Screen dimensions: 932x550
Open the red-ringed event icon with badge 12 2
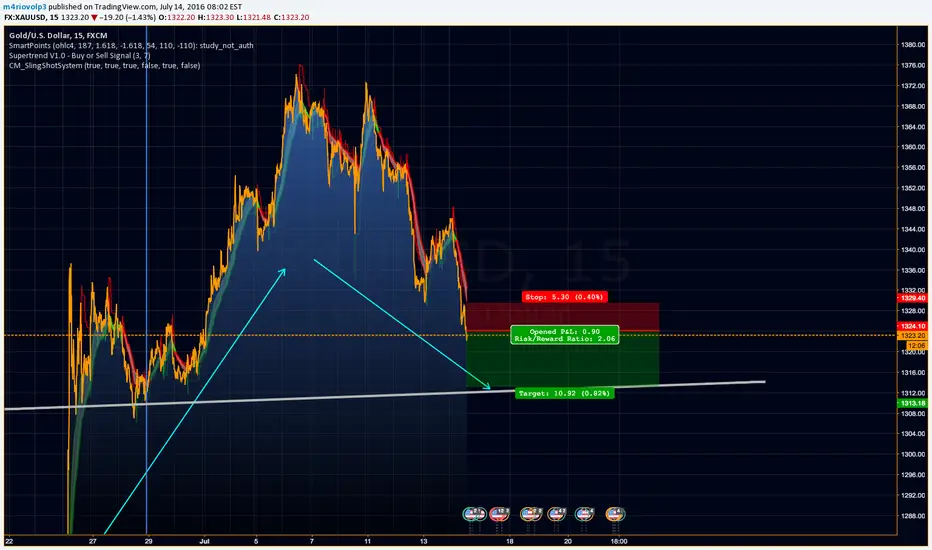coord(499,514)
